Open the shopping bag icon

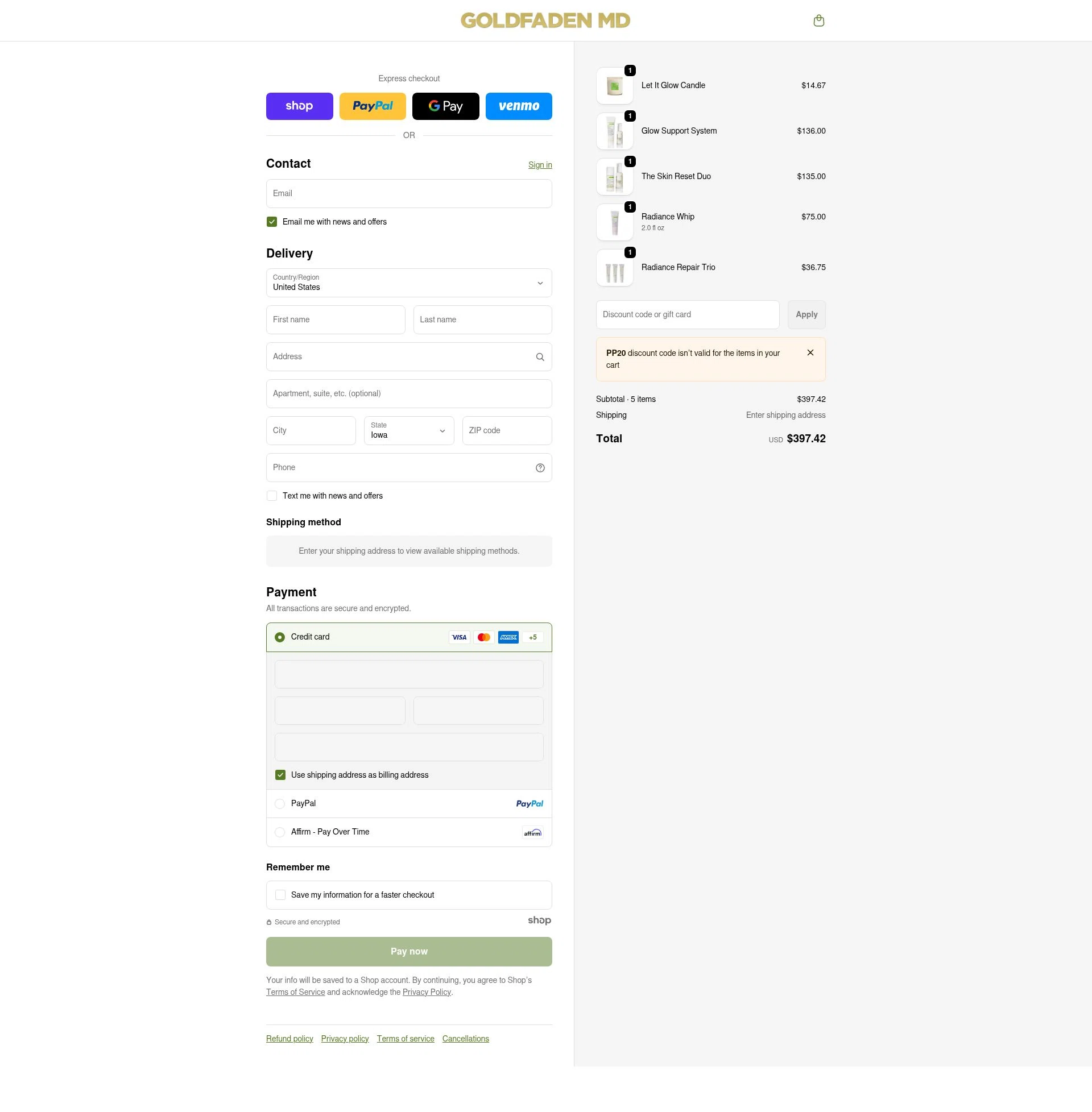(x=818, y=20)
